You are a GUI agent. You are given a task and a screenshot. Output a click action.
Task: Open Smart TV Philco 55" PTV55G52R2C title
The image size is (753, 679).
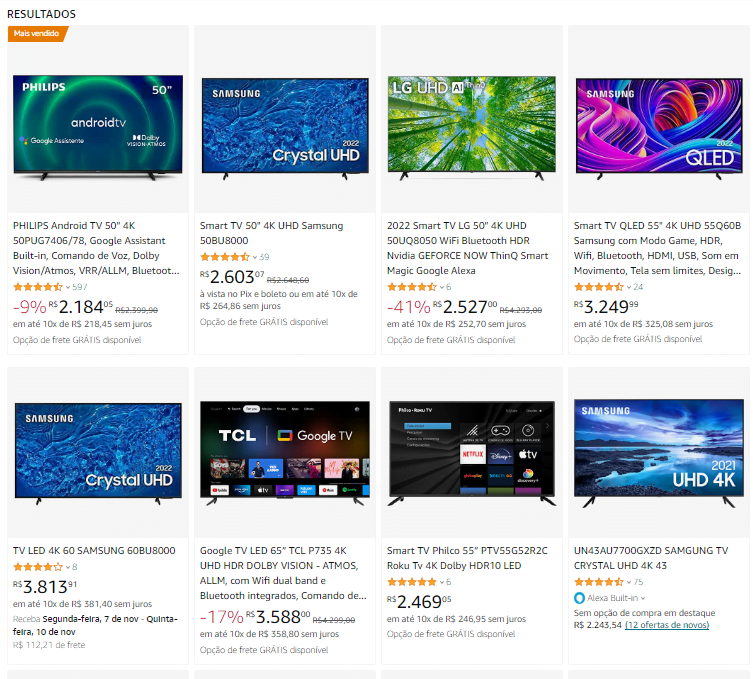click(x=467, y=558)
